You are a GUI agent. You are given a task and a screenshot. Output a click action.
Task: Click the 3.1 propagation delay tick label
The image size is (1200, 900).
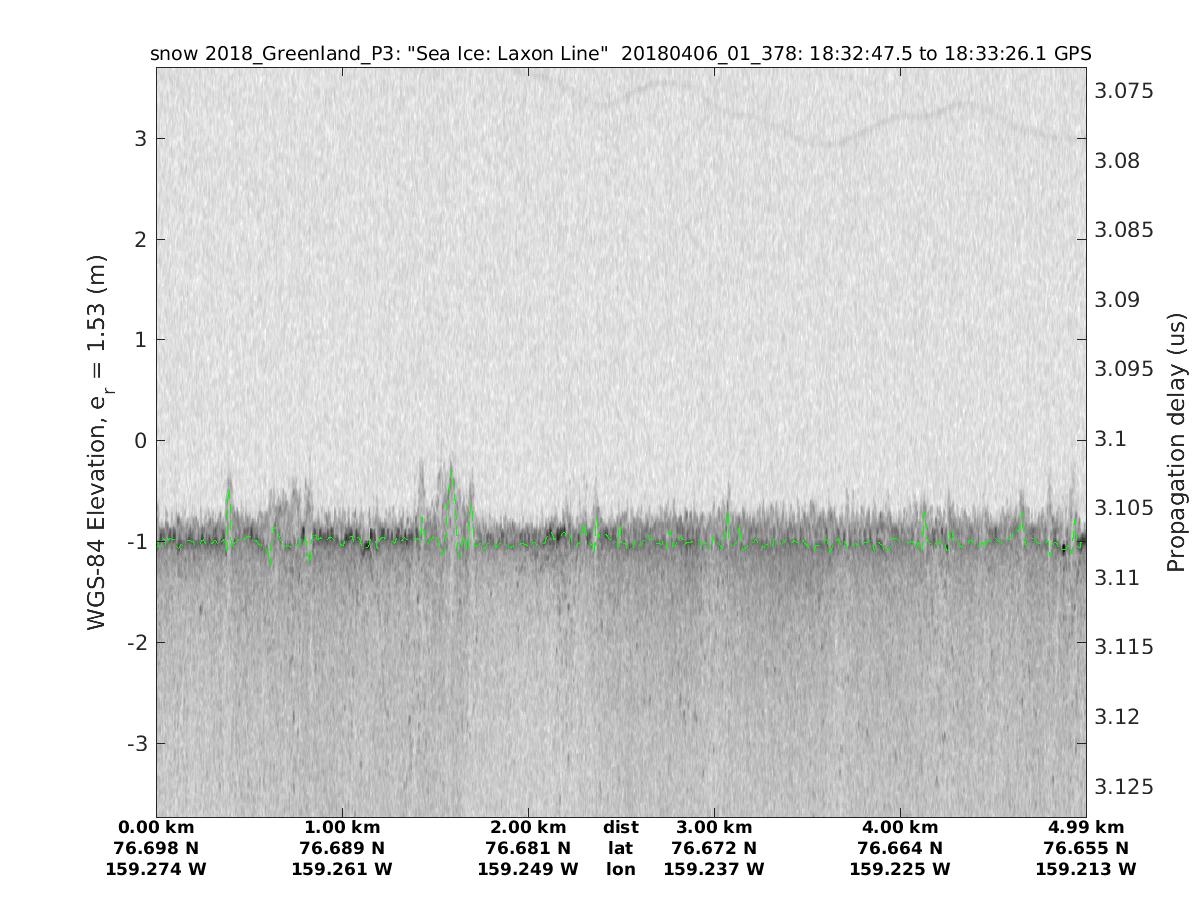pyautogui.click(x=1110, y=439)
